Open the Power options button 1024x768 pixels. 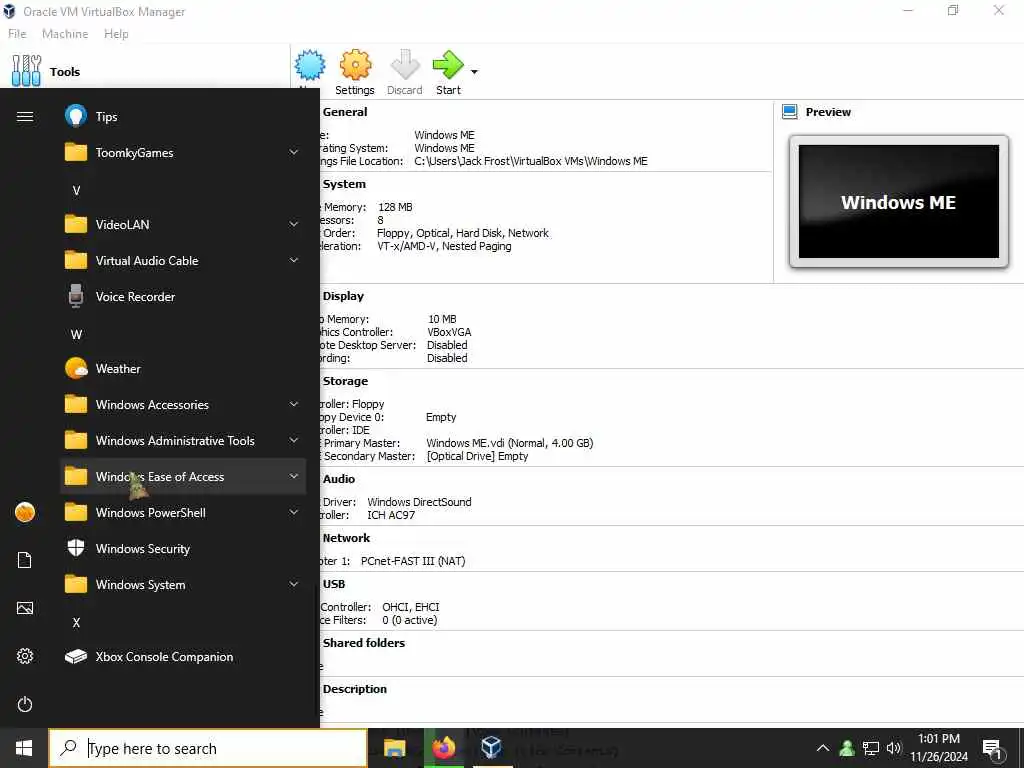25,704
